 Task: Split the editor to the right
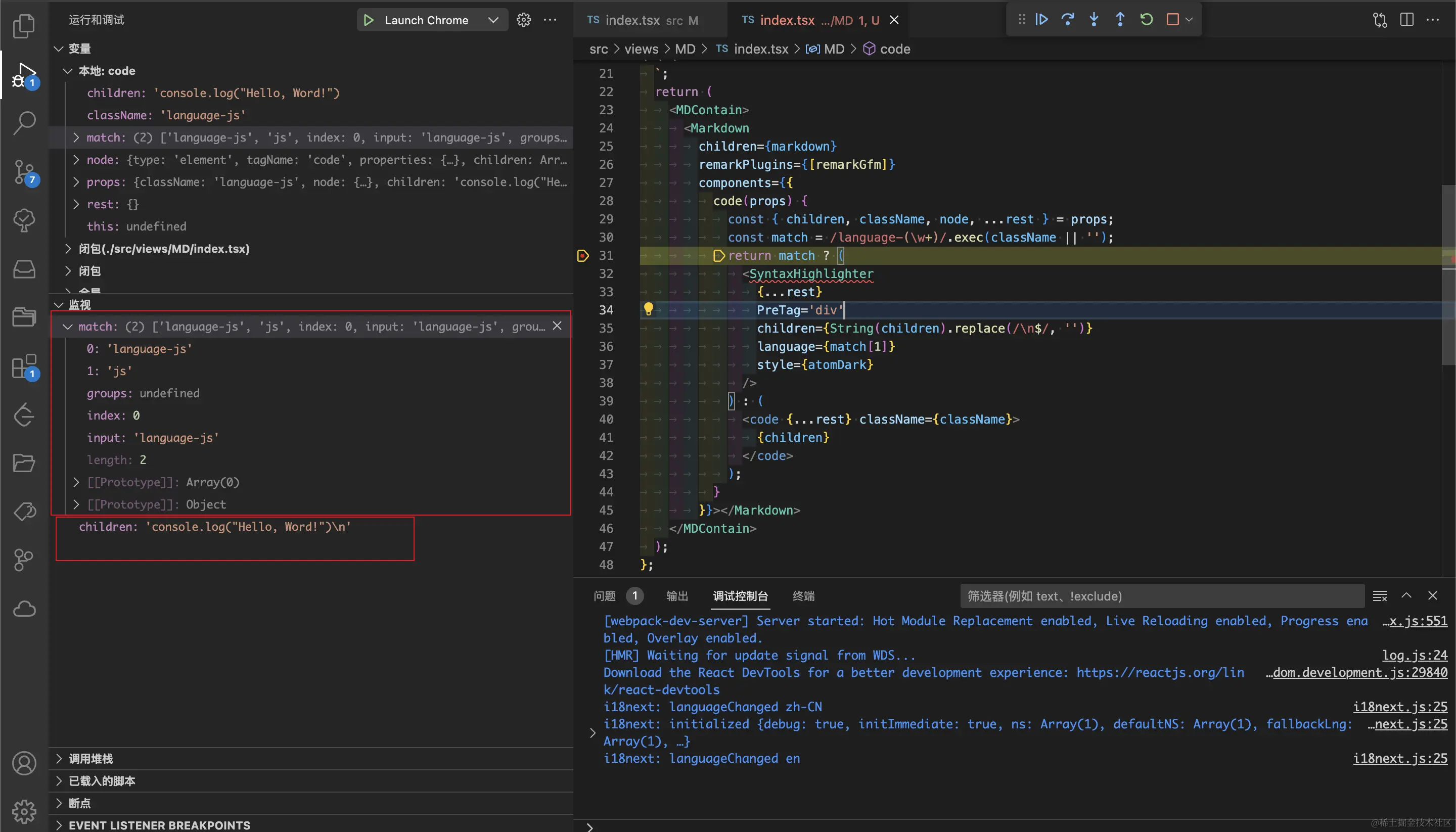[x=1407, y=20]
